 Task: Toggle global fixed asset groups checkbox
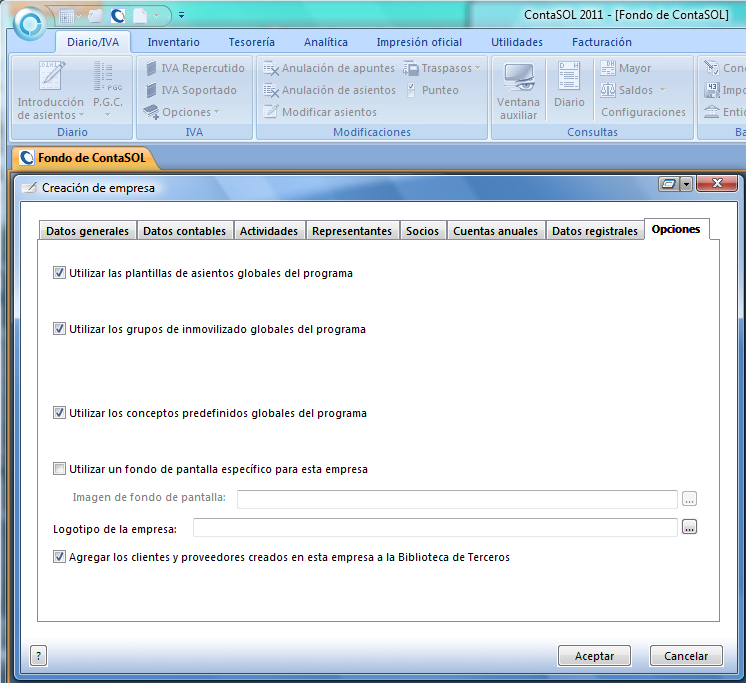[x=60, y=329]
